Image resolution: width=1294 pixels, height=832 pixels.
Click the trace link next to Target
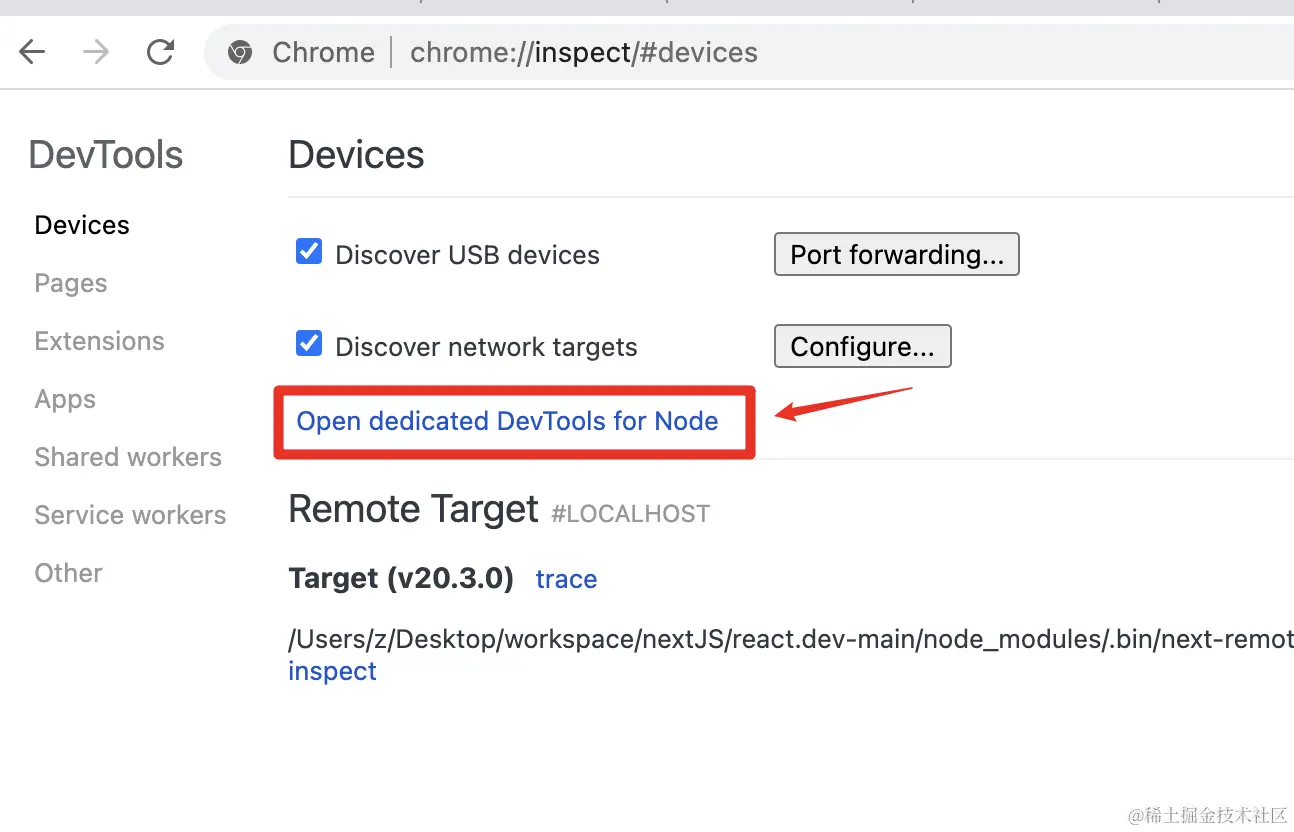(x=566, y=579)
